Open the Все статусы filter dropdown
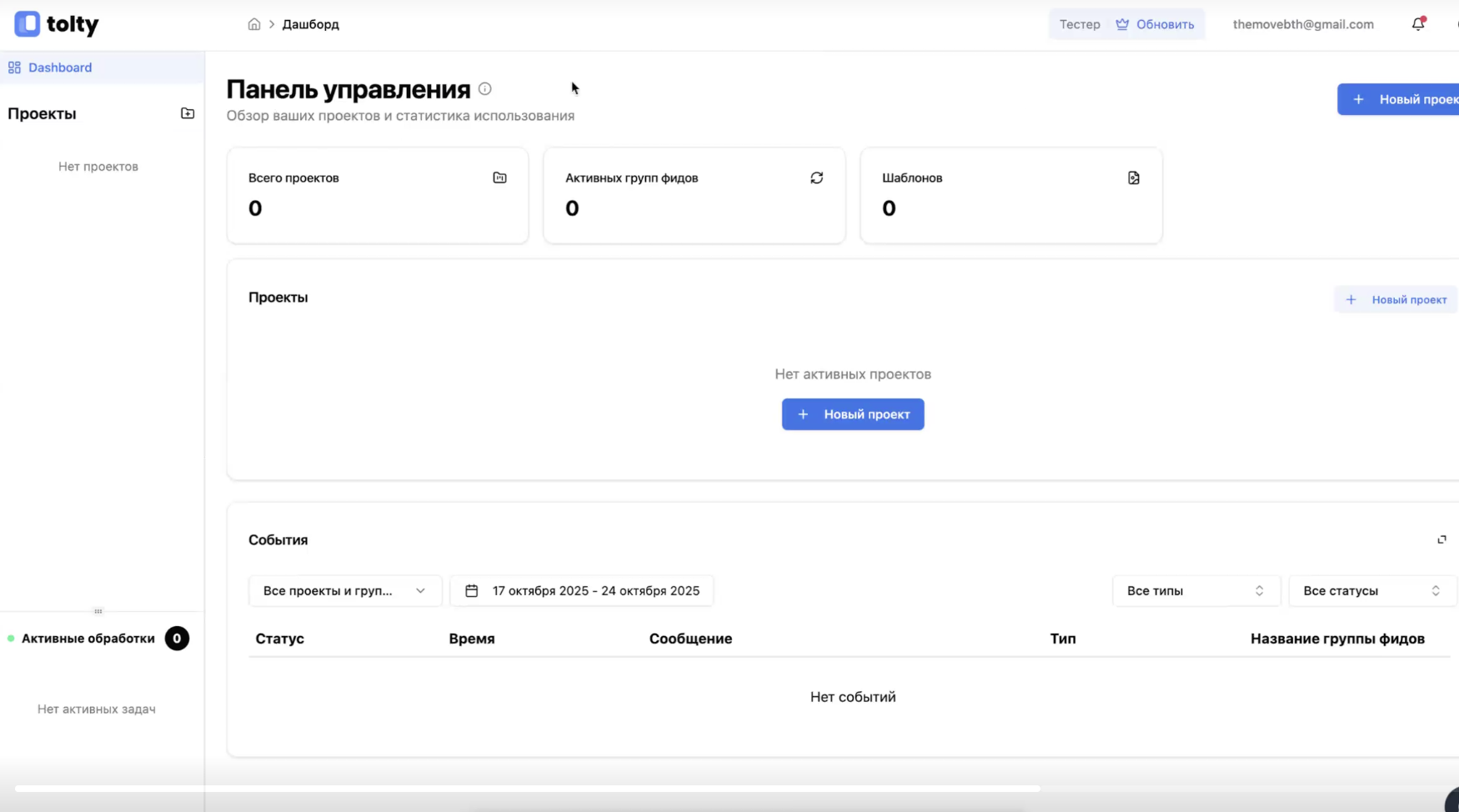1459x812 pixels. pos(1371,591)
